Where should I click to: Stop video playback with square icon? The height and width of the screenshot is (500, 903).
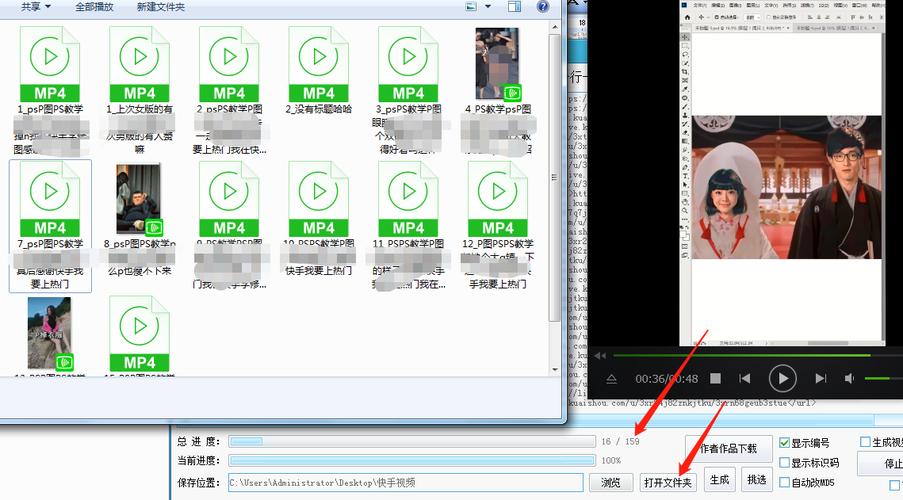pos(715,378)
